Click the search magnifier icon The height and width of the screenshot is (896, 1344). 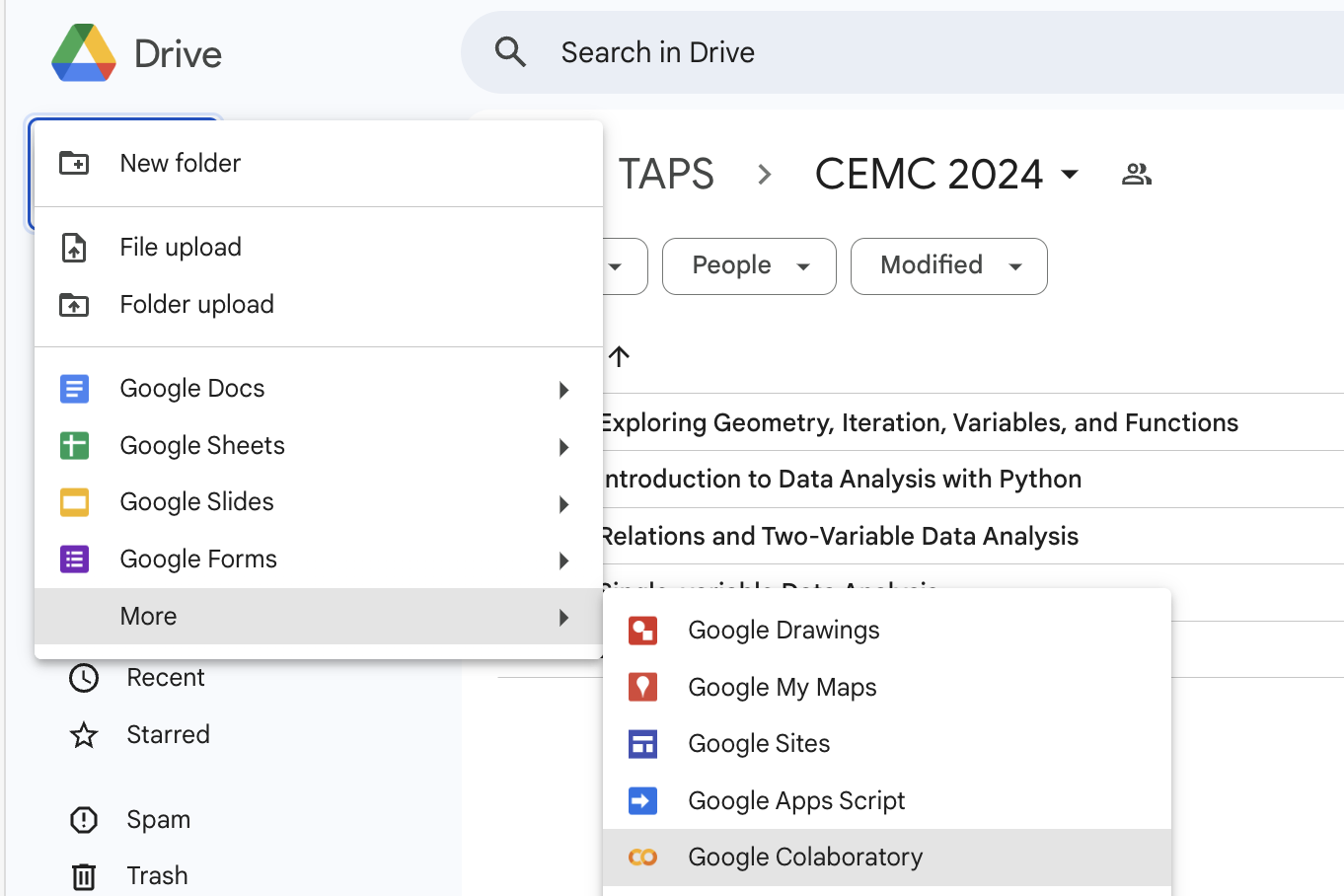[510, 51]
